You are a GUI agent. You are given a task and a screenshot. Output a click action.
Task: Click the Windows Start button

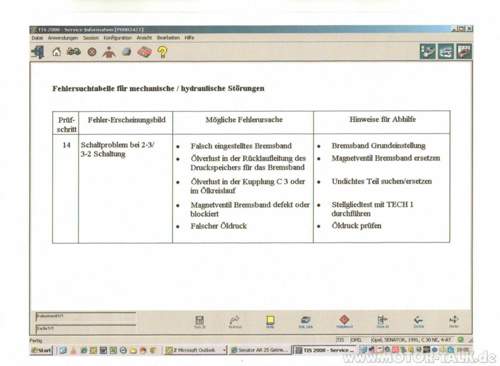click(x=41, y=350)
